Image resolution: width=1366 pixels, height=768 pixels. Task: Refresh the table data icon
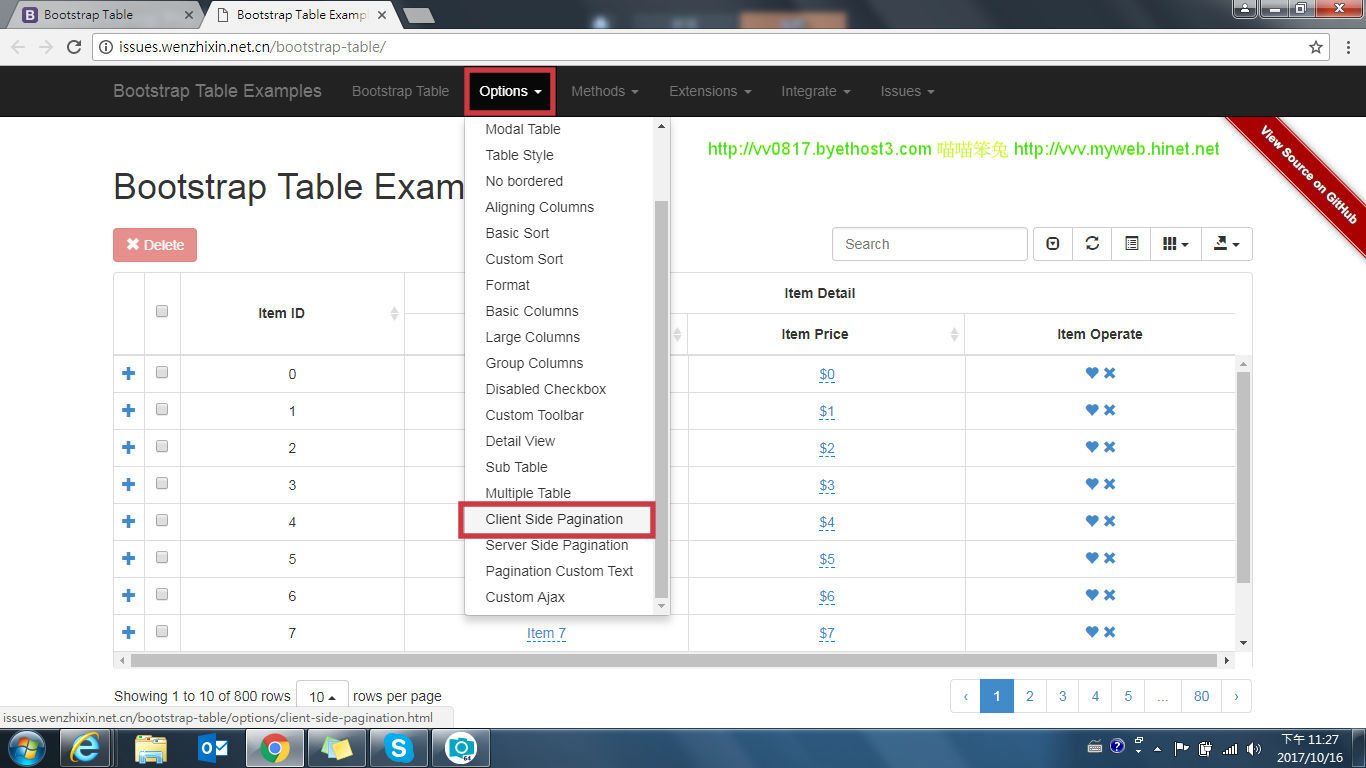pyautogui.click(x=1092, y=244)
